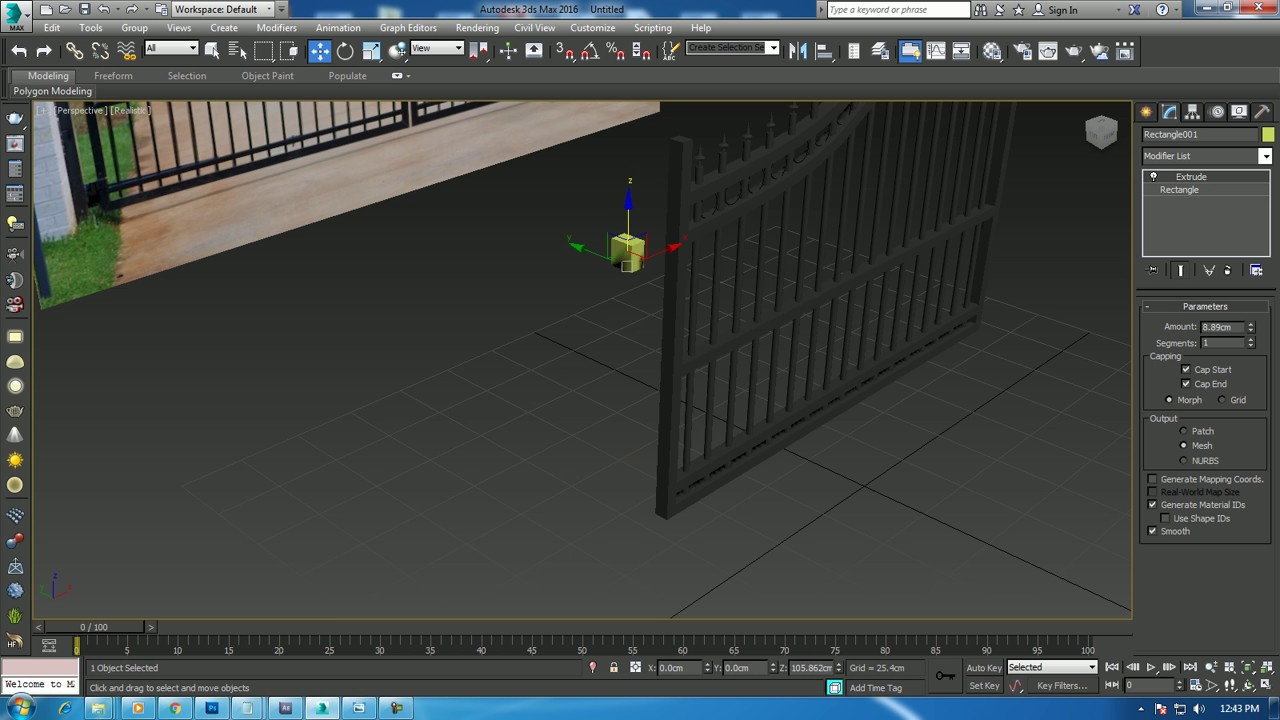Open the Hierarchy panel icon
This screenshot has width=1280, height=720.
pos(1193,112)
